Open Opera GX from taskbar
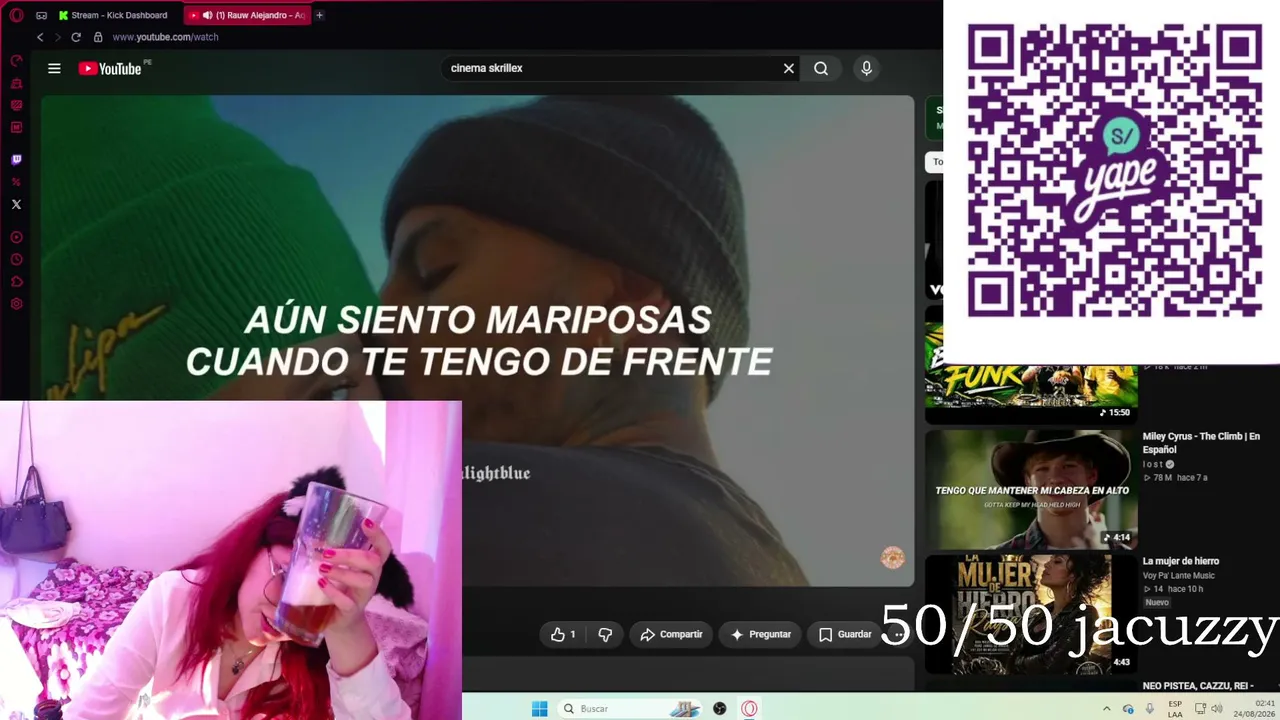1280x720 pixels. point(749,709)
